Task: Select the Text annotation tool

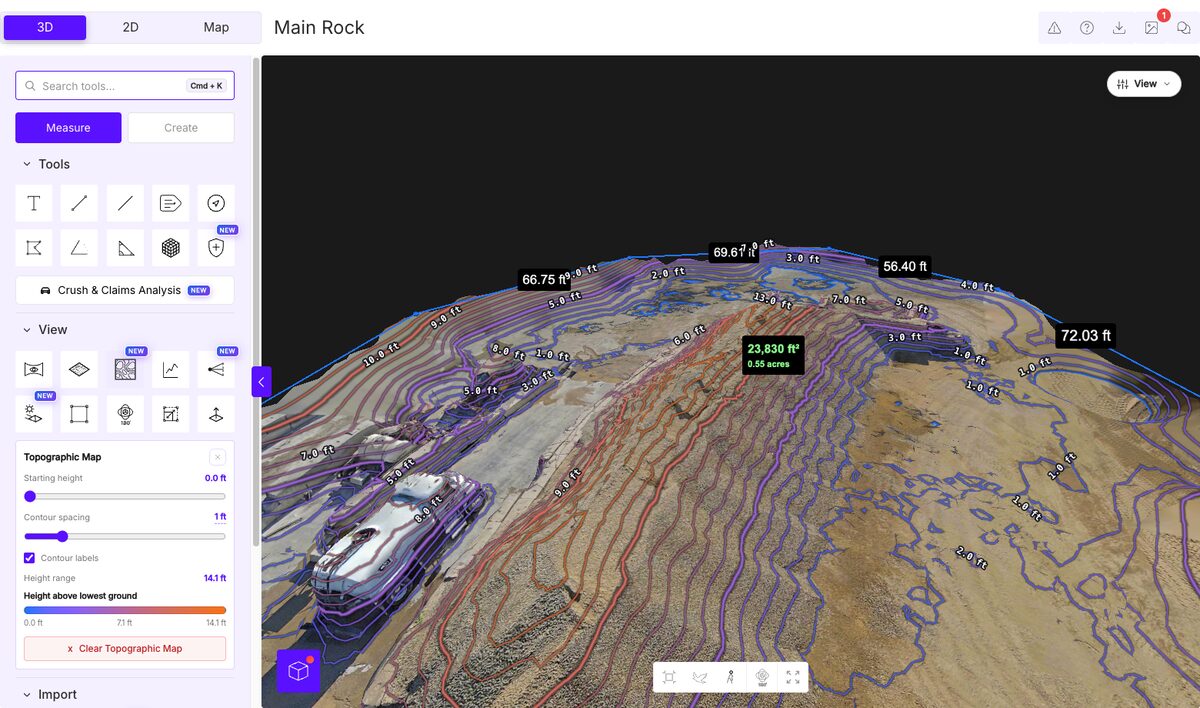Action: point(33,203)
